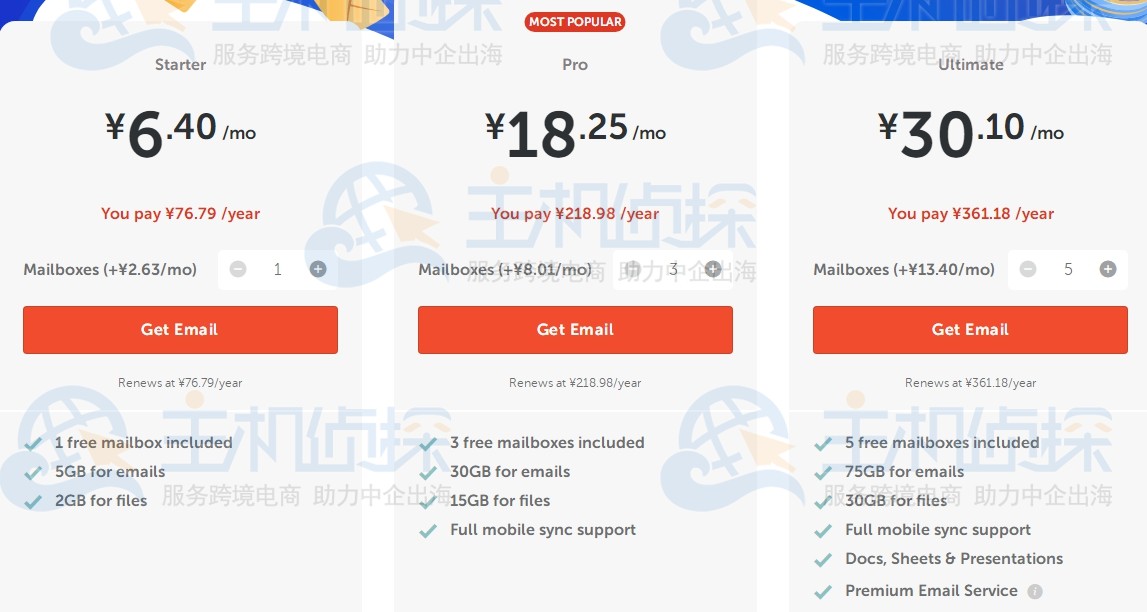The height and width of the screenshot is (612, 1147).
Task: Increase Ultimate plan mailbox count
Action: pyautogui.click(x=1108, y=269)
